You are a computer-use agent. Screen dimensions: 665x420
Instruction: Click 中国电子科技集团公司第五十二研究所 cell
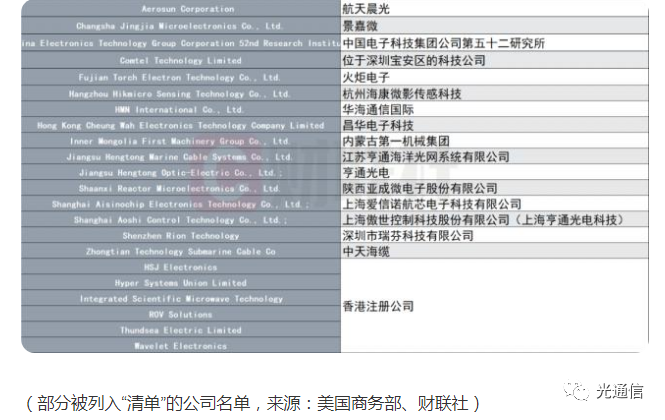tap(495, 43)
